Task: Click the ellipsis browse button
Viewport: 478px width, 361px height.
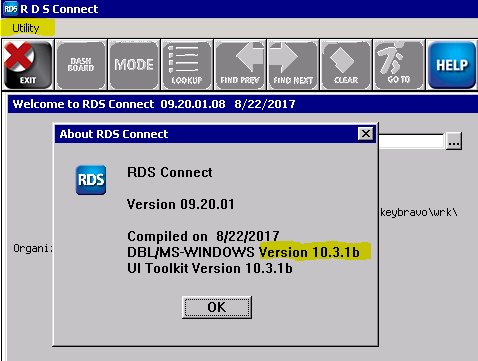Action: click(x=454, y=141)
